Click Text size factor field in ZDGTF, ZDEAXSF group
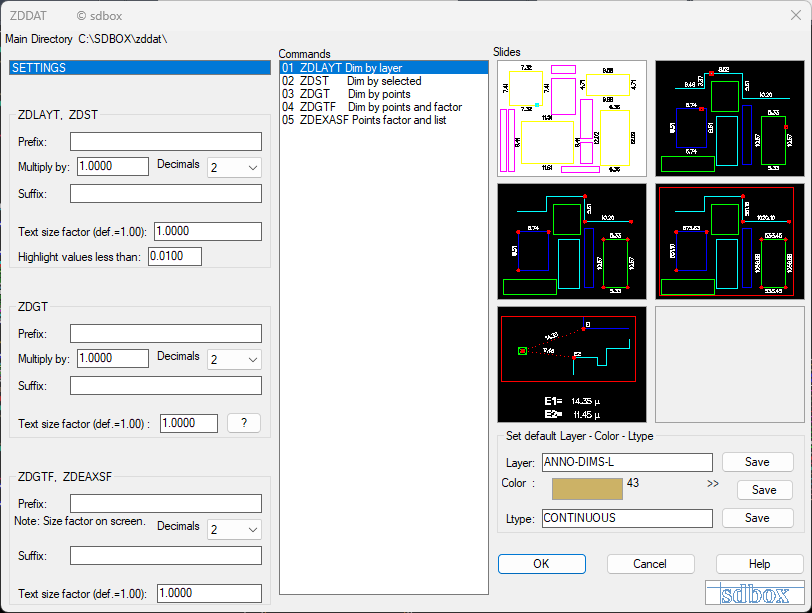This screenshot has height=613, width=812. click(x=209, y=593)
